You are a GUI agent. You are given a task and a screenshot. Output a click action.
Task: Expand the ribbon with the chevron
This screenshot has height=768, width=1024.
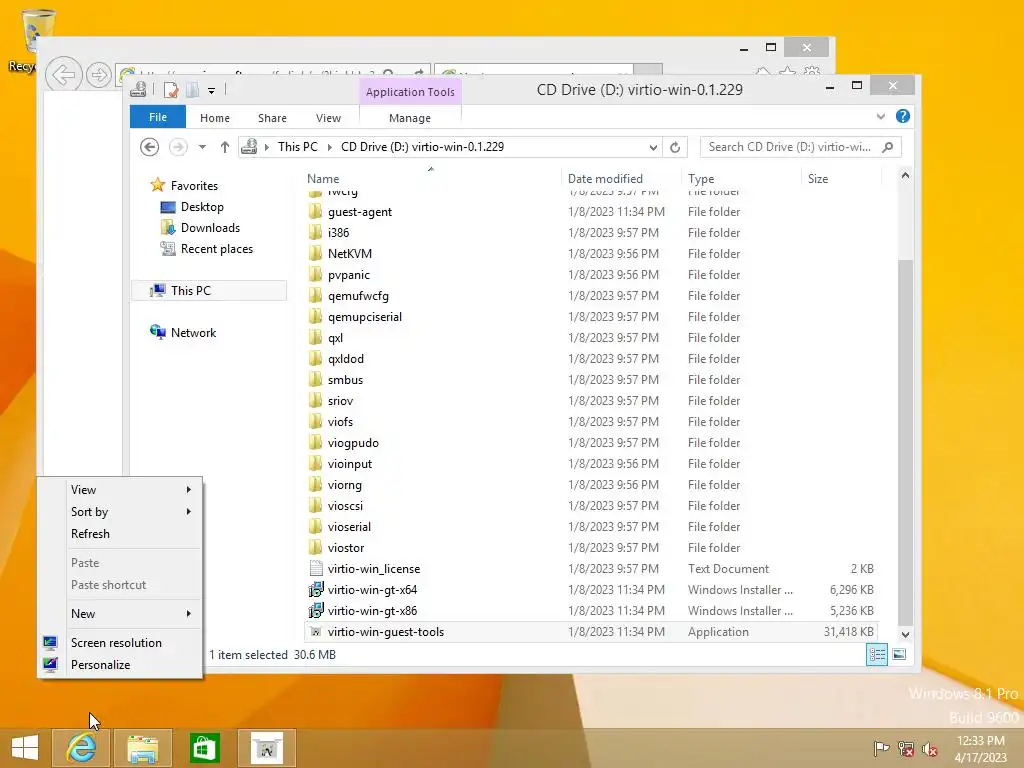881,116
